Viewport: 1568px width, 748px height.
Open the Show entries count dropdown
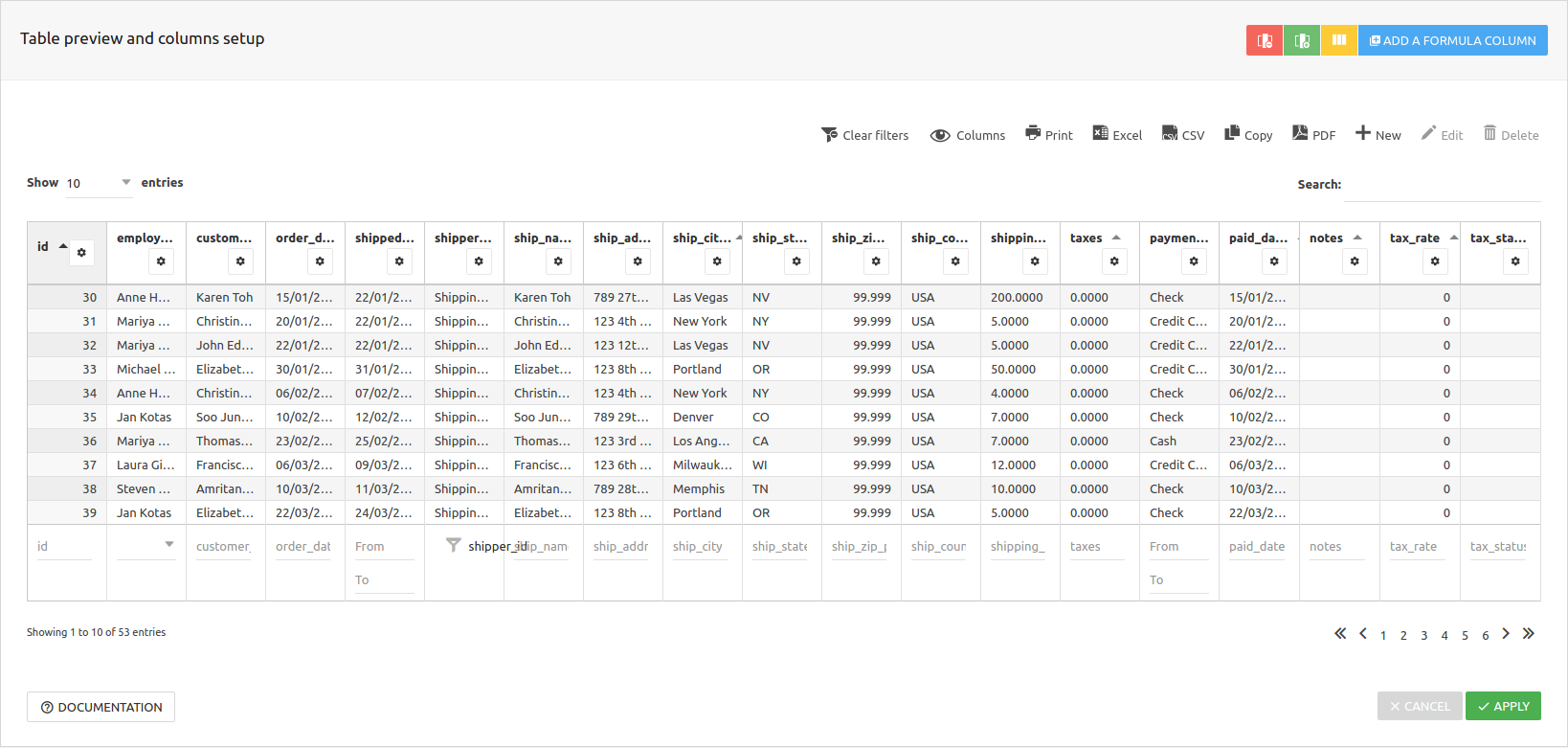click(99, 183)
